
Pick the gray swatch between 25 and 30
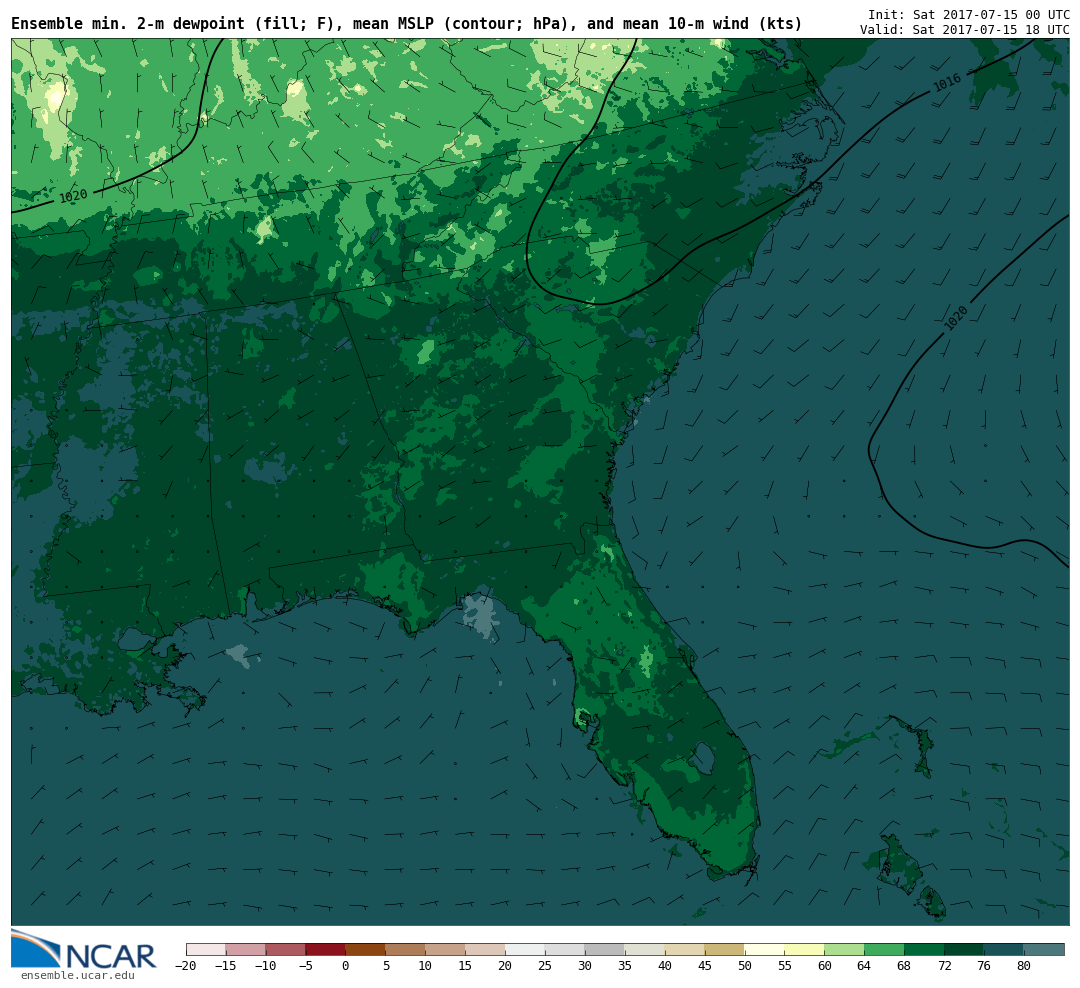565,949
